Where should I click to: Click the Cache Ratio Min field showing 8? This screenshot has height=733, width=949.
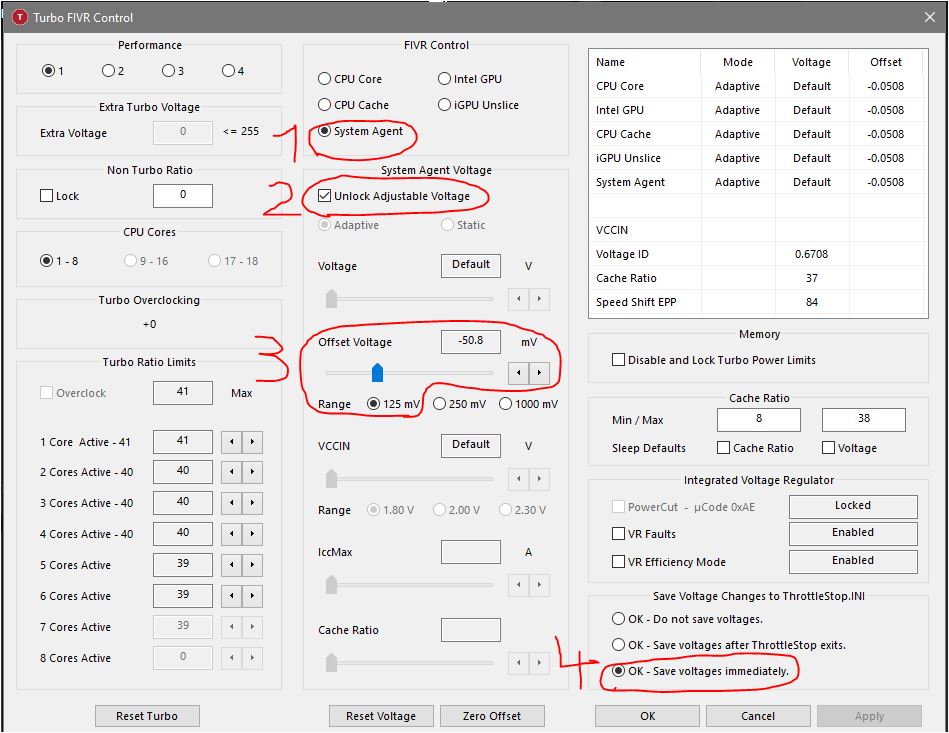click(x=758, y=419)
